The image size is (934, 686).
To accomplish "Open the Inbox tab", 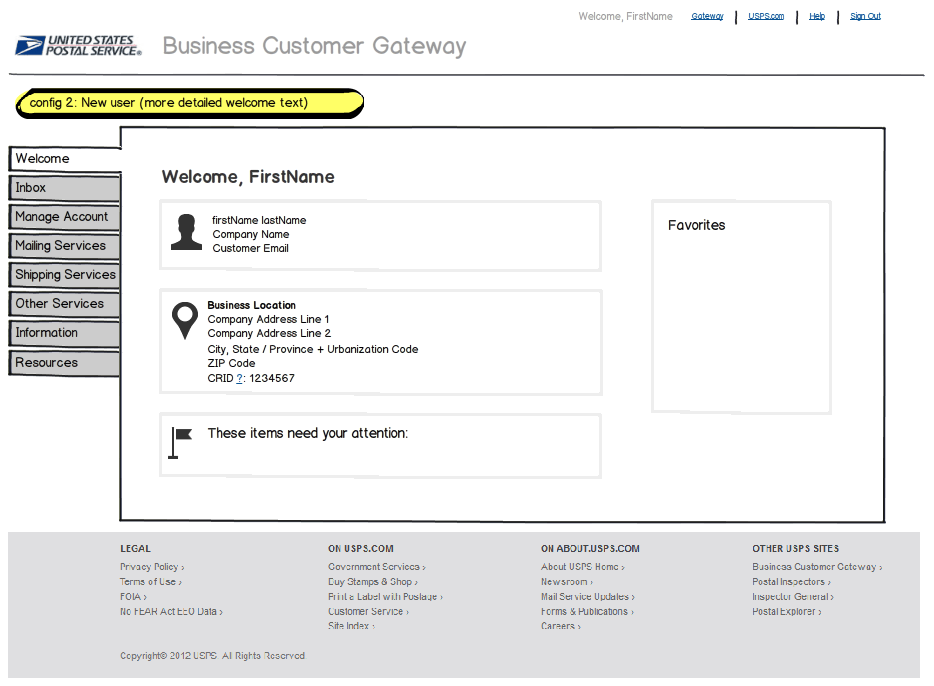I will [x=64, y=188].
